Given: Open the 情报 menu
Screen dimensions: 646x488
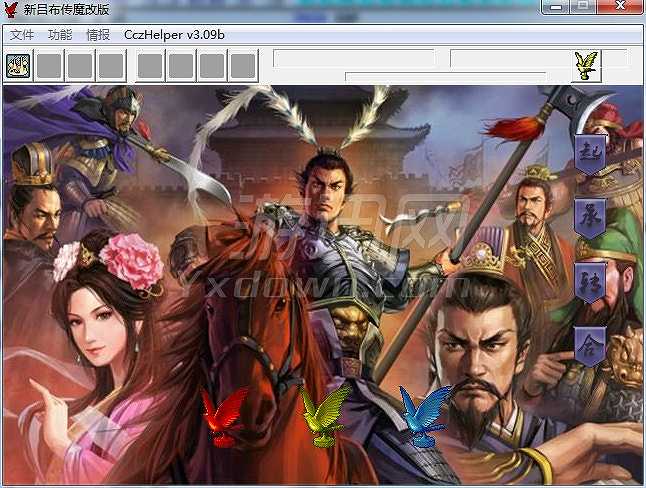Looking at the screenshot, I should point(98,35).
